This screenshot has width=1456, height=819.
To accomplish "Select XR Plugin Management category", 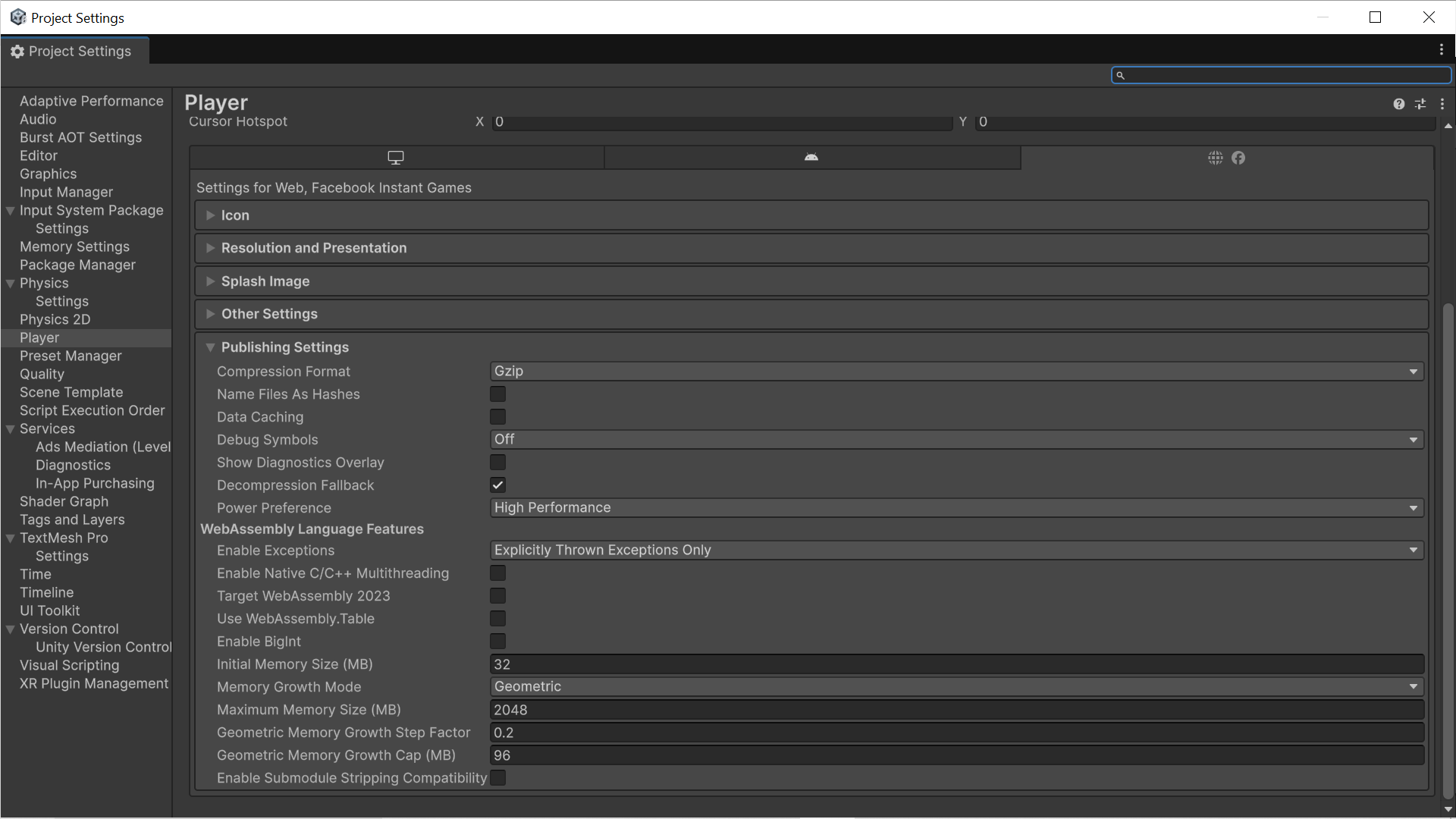I will (94, 683).
